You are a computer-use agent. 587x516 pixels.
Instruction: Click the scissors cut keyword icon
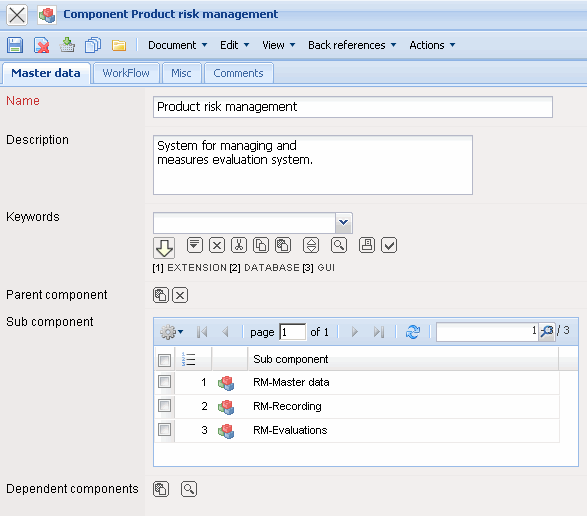coord(239,246)
